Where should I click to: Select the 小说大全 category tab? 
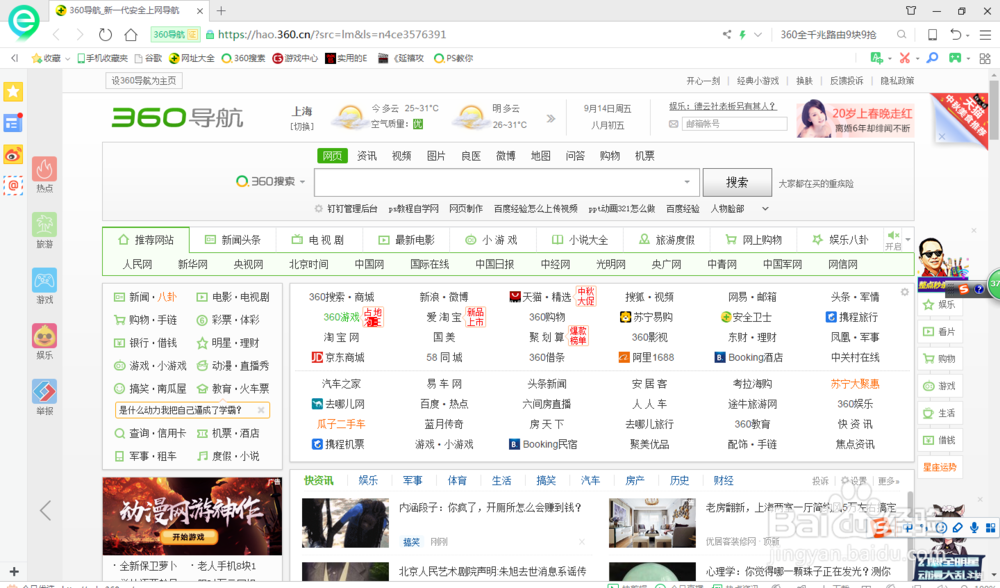point(580,240)
